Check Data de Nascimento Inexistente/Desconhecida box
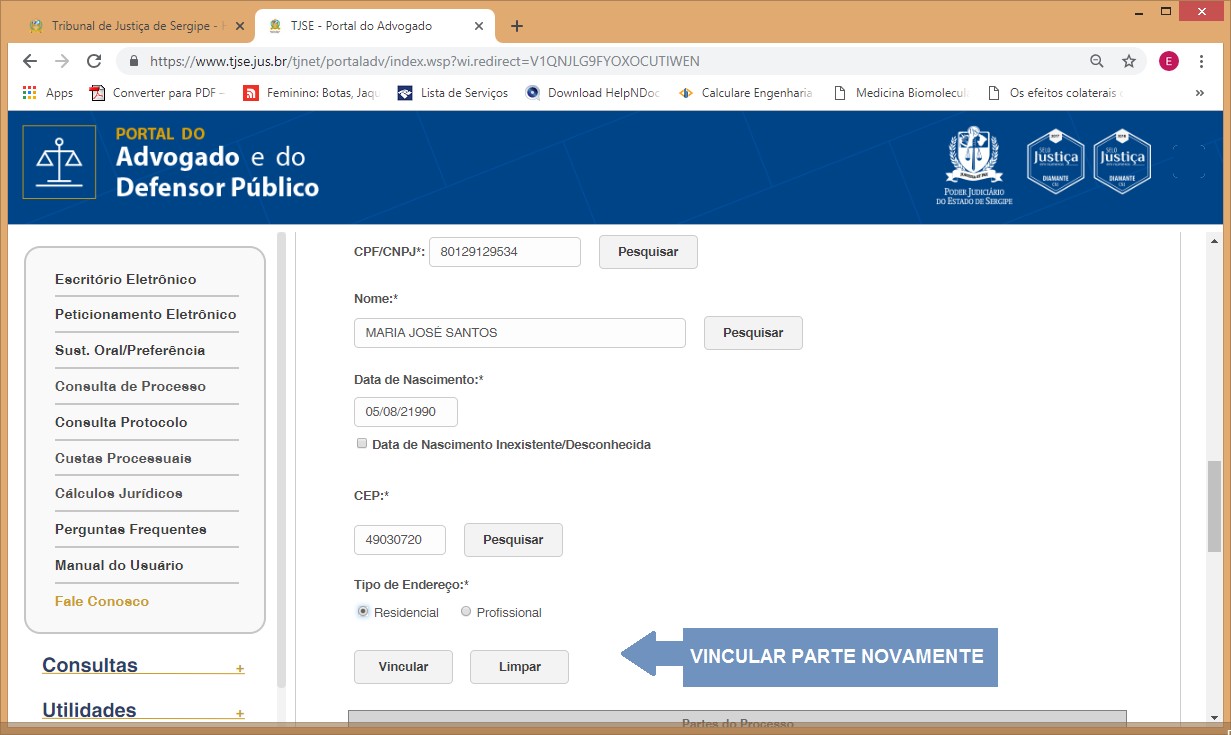The image size is (1231, 735). (362, 444)
